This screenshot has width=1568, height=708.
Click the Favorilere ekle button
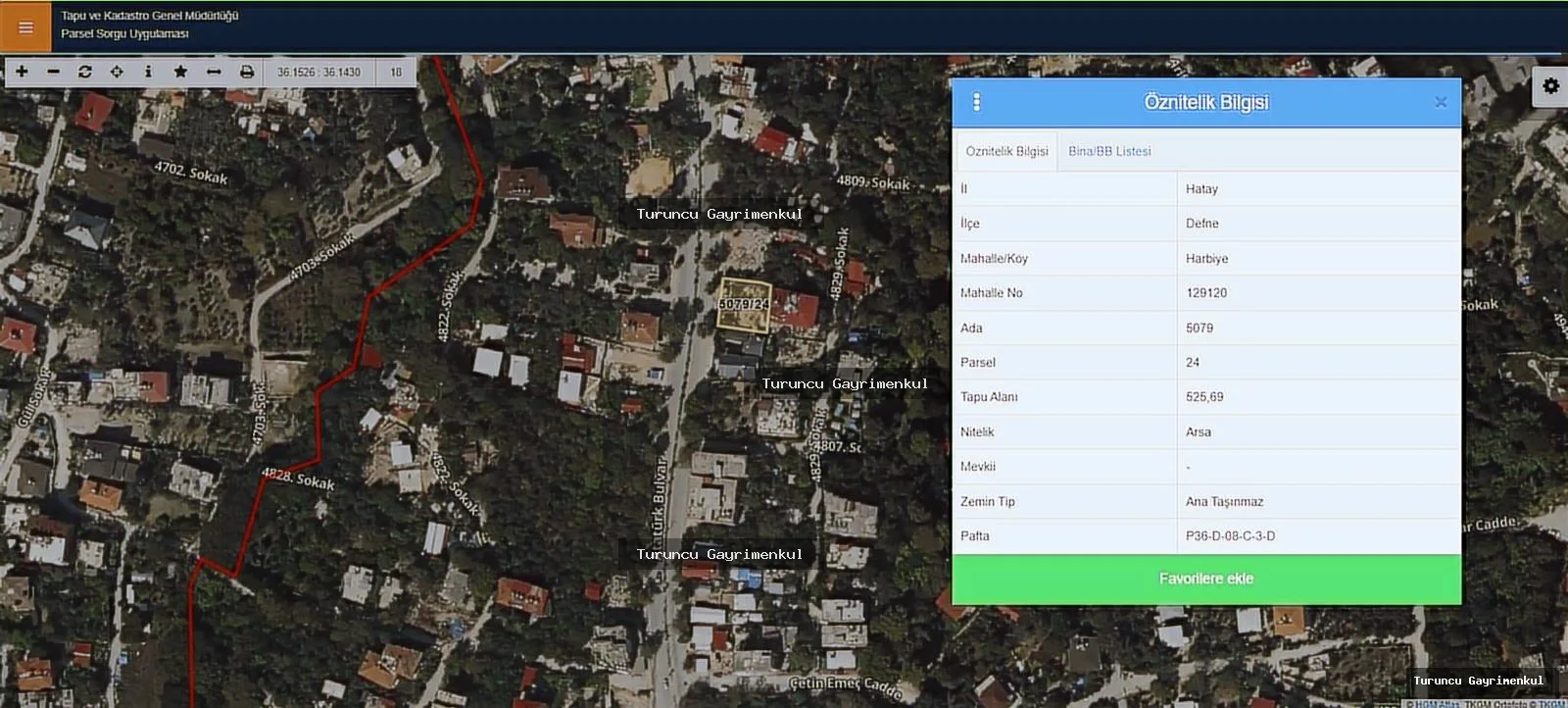[1206, 579]
